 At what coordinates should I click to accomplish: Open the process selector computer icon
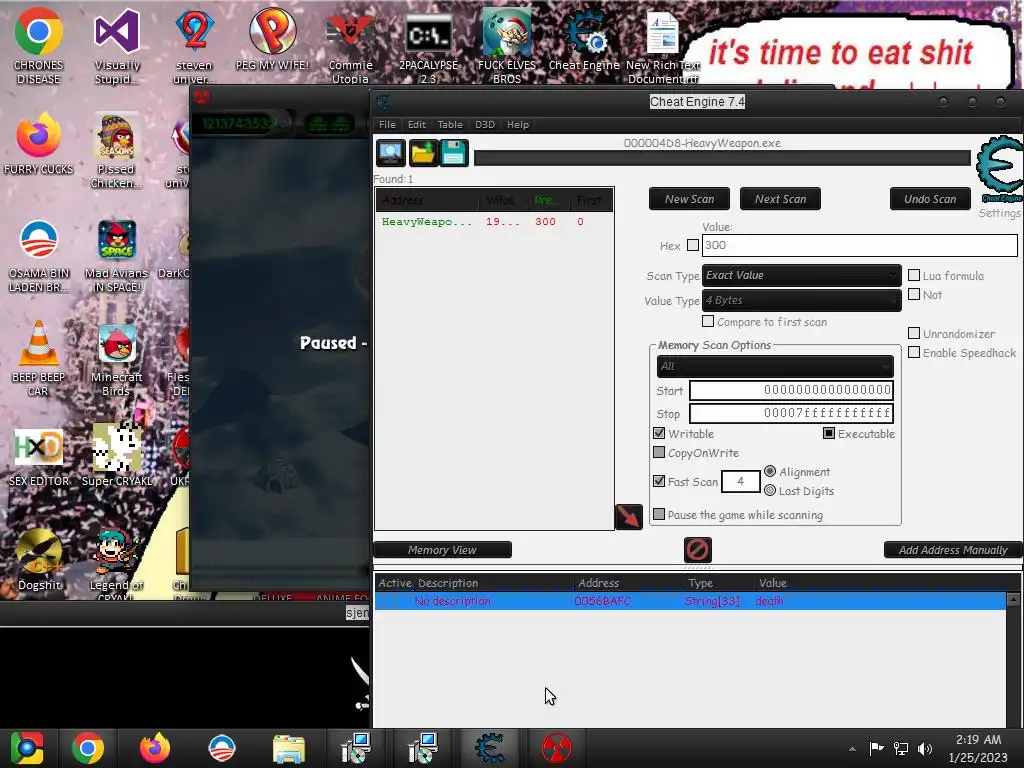coord(391,153)
